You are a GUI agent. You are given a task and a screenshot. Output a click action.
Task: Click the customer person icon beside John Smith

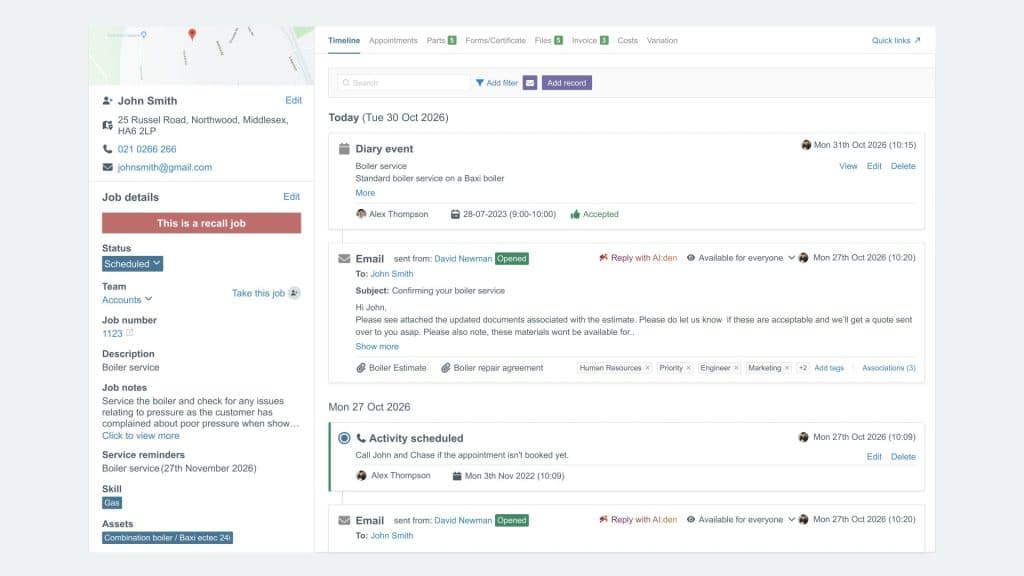[x=108, y=101]
